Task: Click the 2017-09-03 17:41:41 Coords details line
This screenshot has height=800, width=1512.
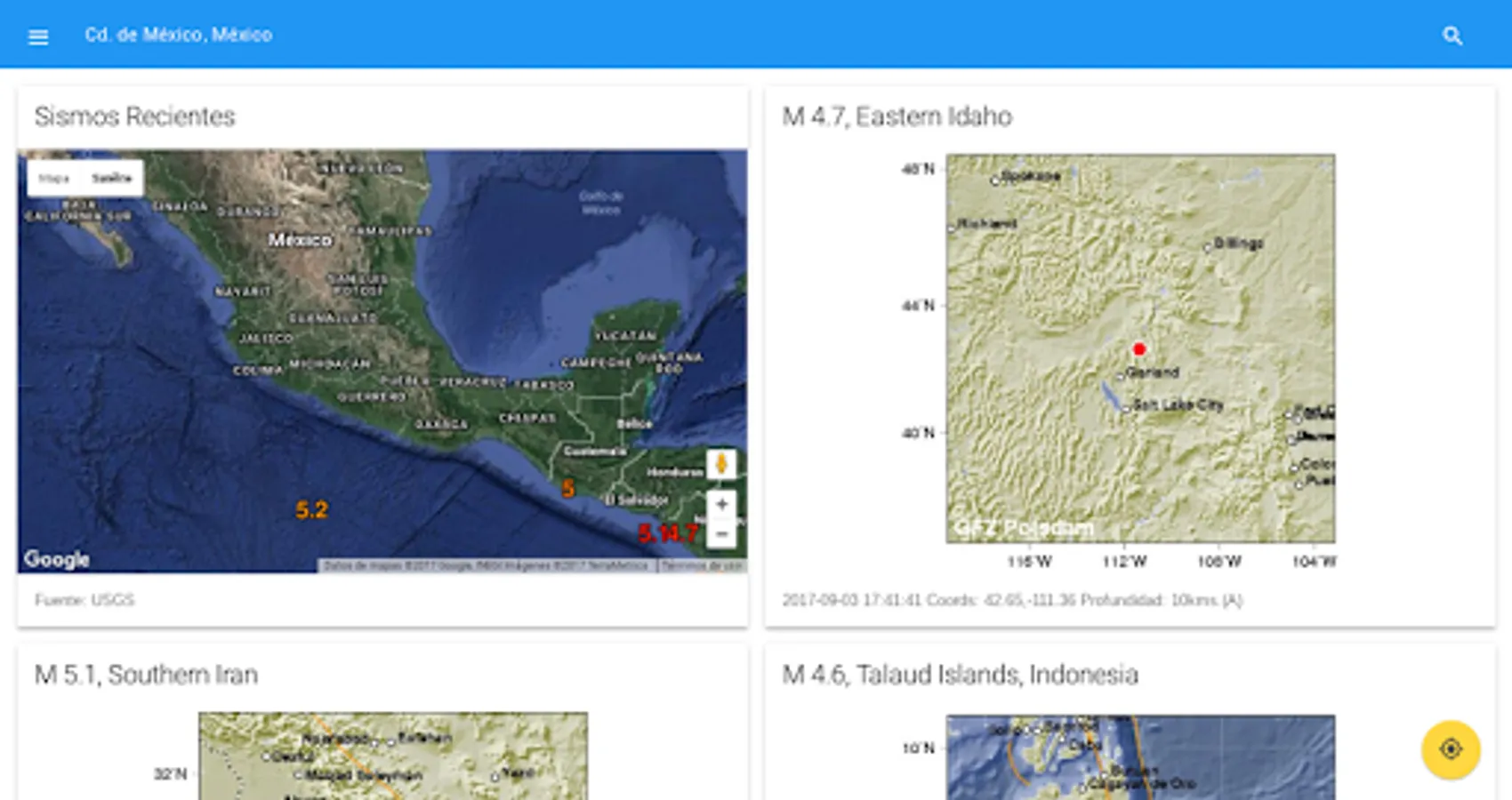Action: click(x=1012, y=600)
